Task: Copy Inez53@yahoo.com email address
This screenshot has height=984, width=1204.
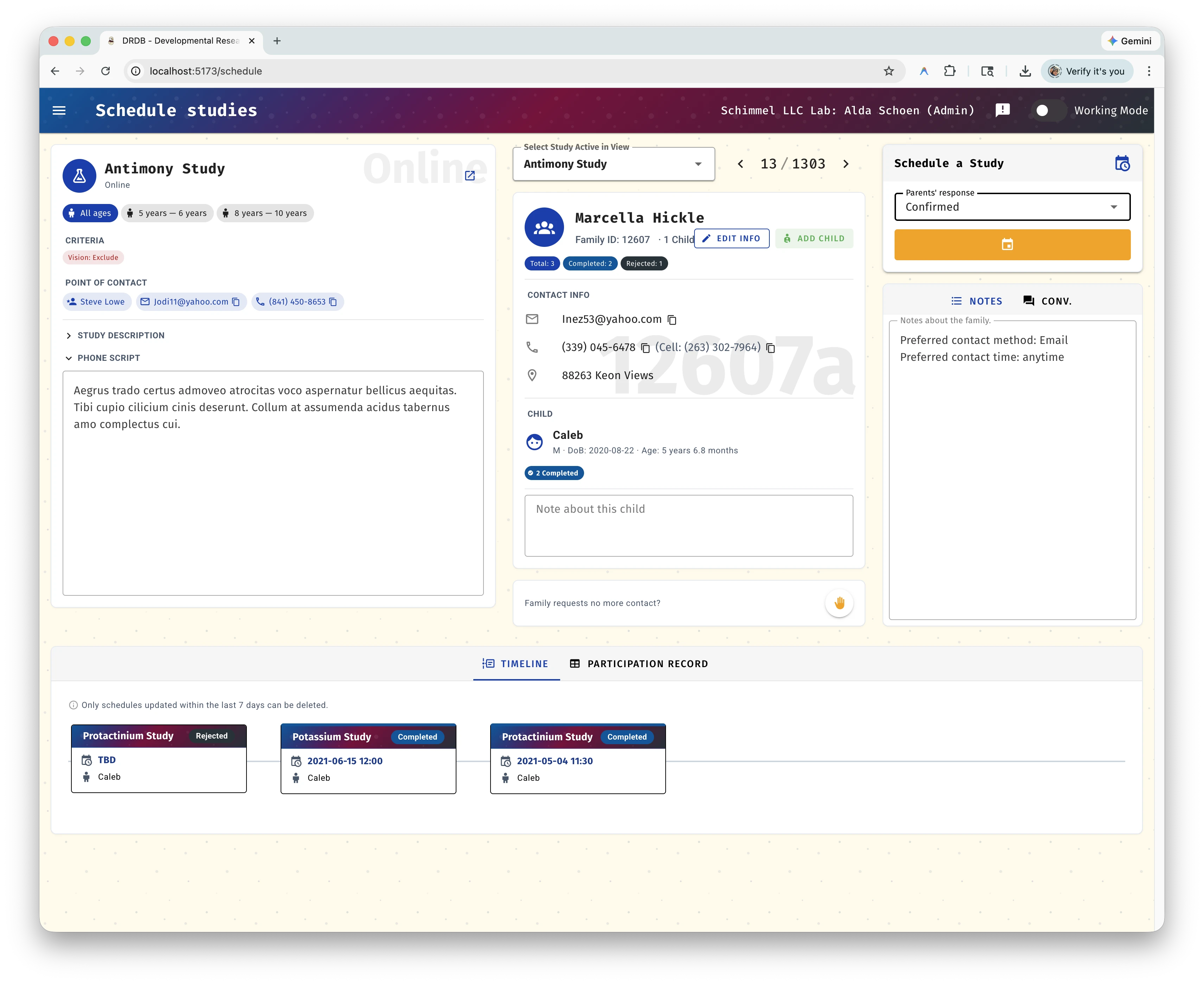Action: click(x=672, y=320)
